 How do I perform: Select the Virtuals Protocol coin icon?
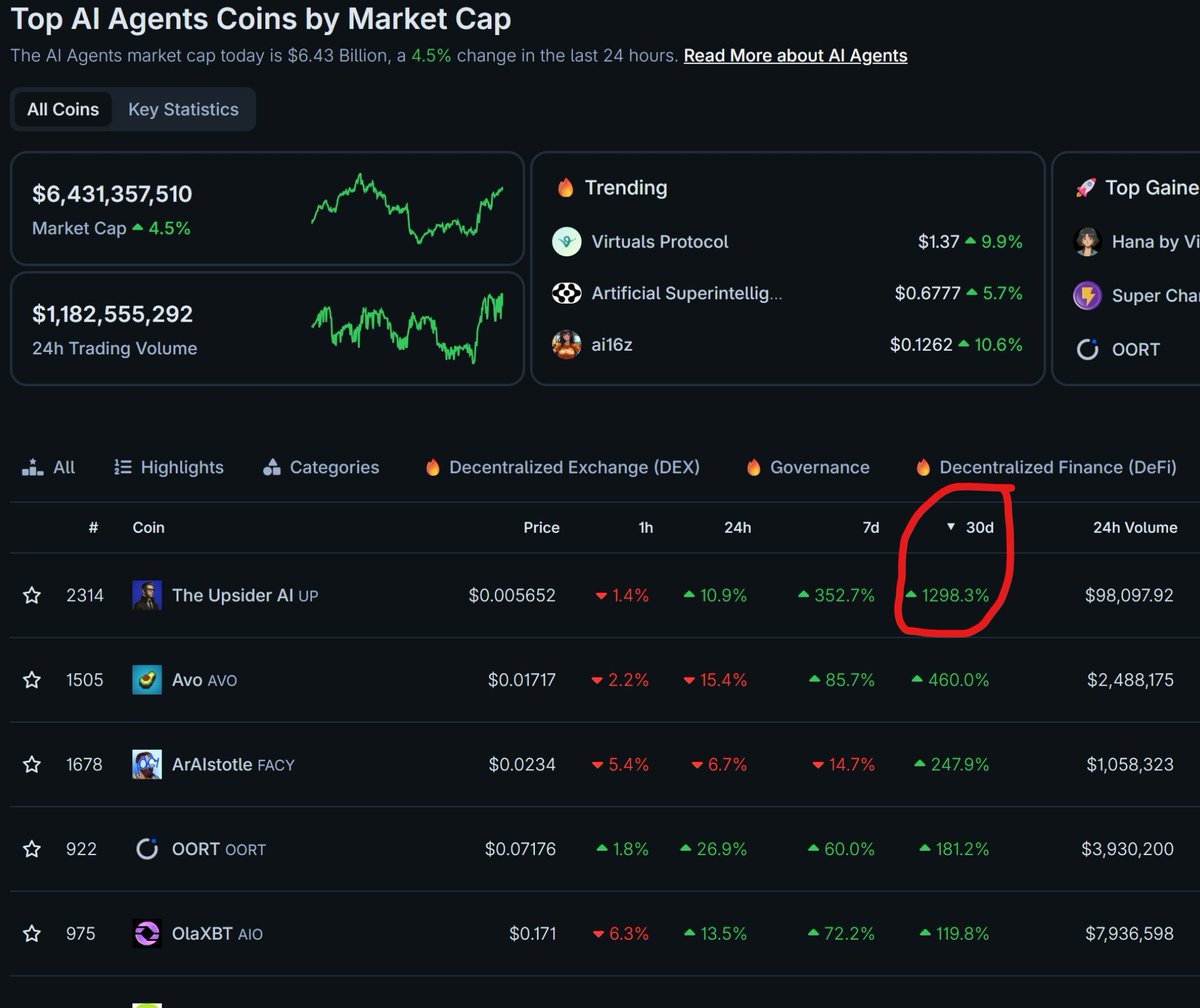567,241
